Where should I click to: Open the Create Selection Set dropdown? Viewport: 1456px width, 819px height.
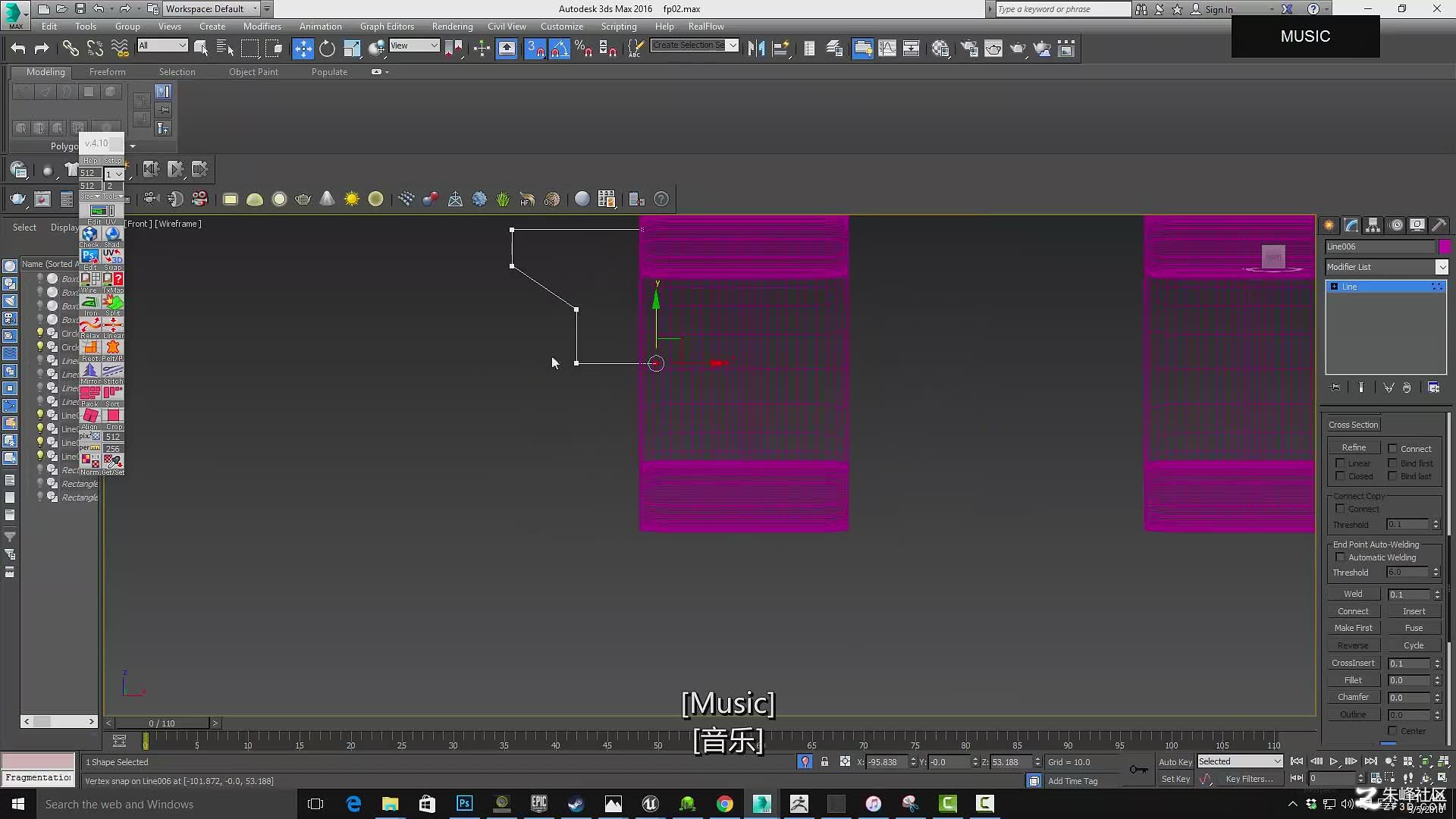pos(695,45)
